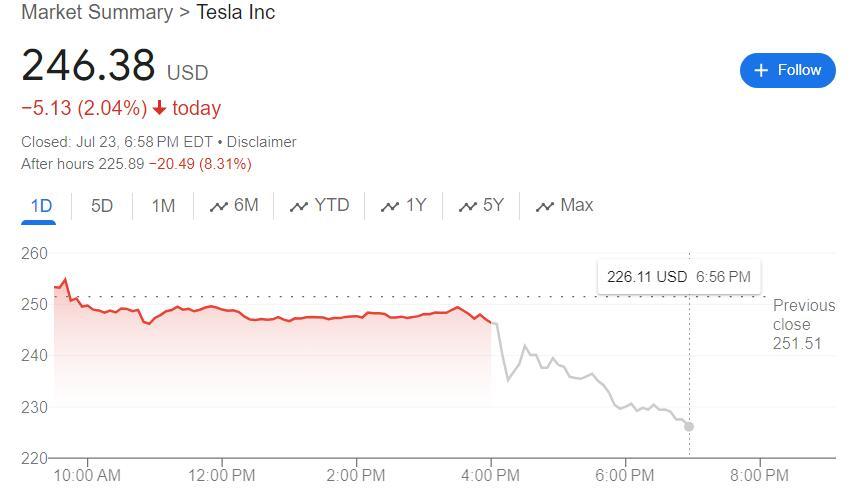Select the 1D time range tab
The width and height of the screenshot is (853, 503).
(41, 206)
